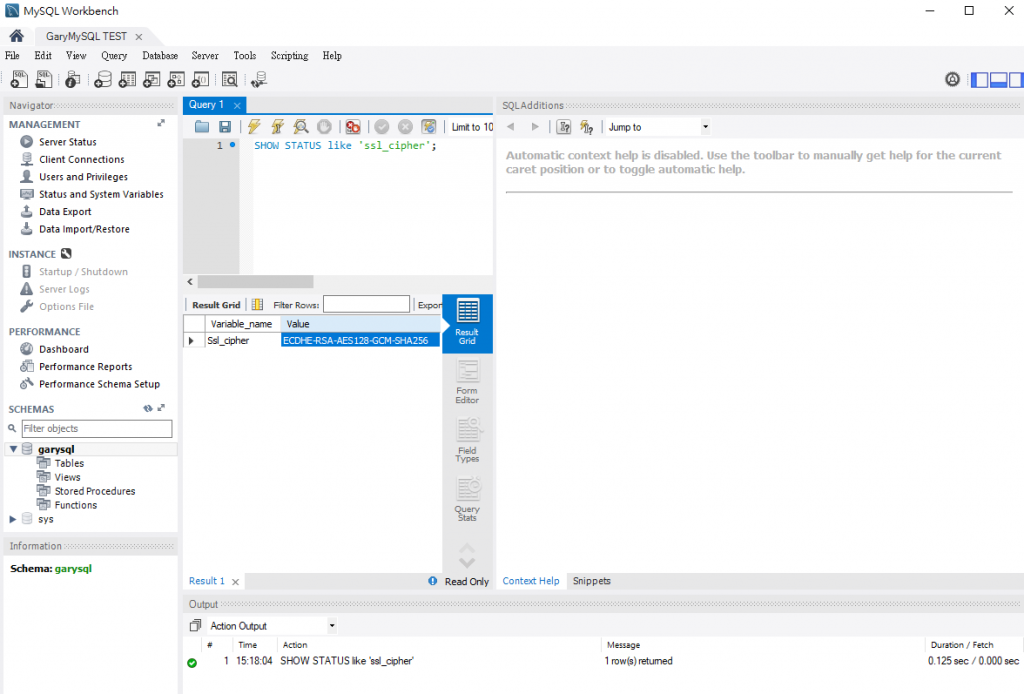
Task: Open Status and System Variables
Action: tap(101, 194)
